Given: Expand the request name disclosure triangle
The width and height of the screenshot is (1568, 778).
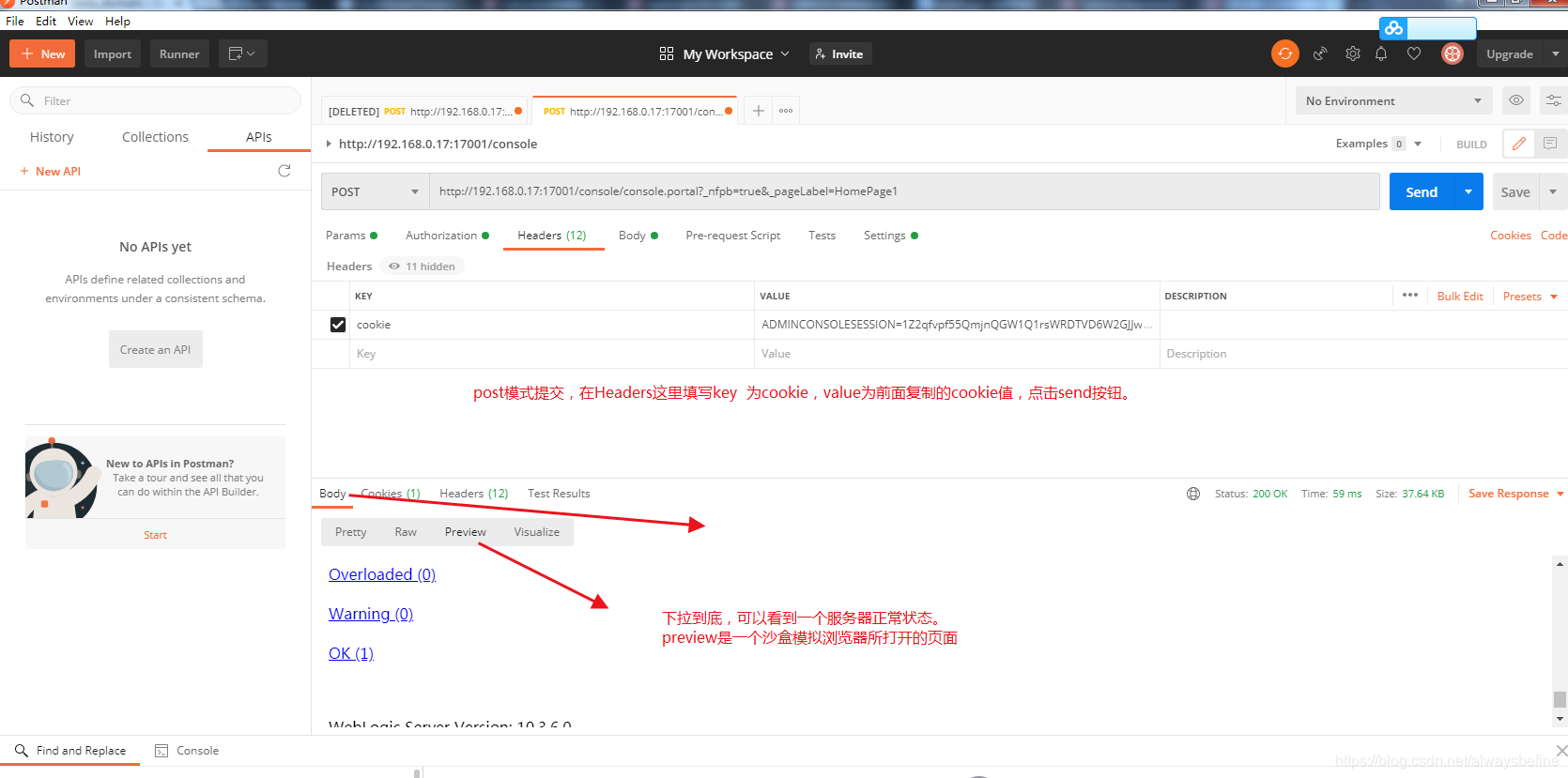Looking at the screenshot, I should 329,144.
